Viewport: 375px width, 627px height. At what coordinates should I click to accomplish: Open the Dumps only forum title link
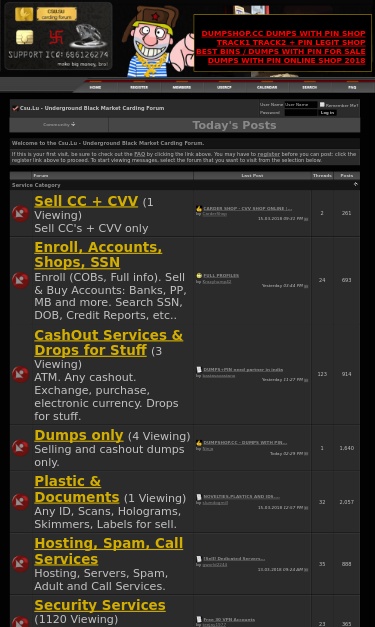(79, 435)
